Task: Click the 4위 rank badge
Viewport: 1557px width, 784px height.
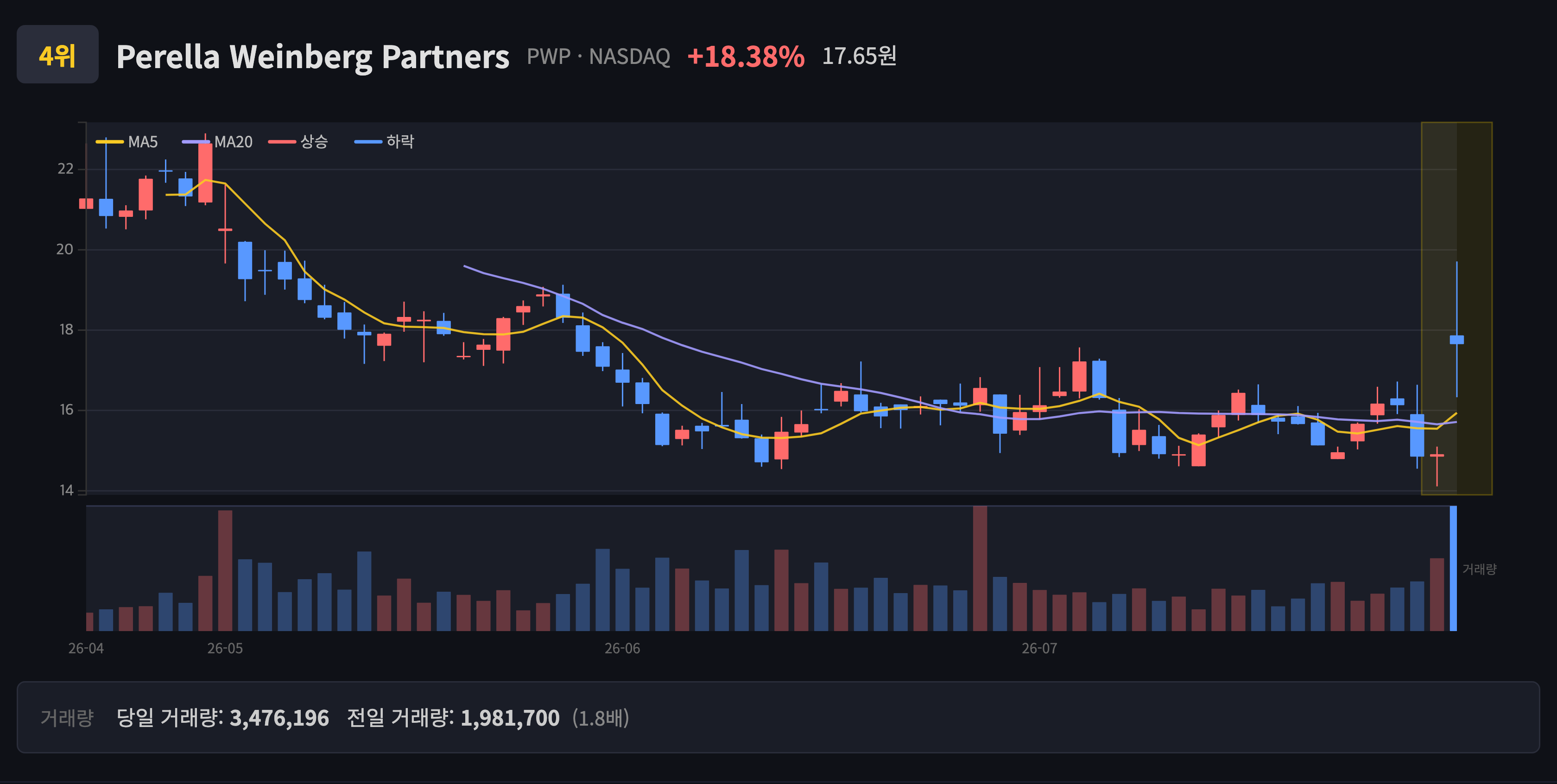Action: click(57, 54)
